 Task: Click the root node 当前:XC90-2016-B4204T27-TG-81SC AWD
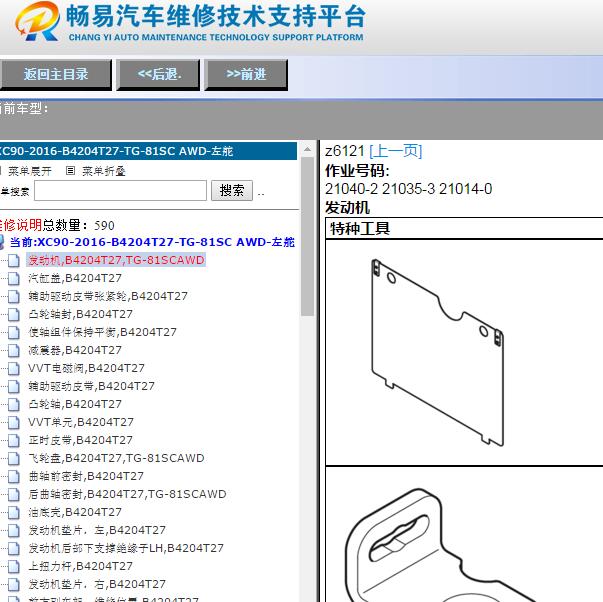[152, 242]
